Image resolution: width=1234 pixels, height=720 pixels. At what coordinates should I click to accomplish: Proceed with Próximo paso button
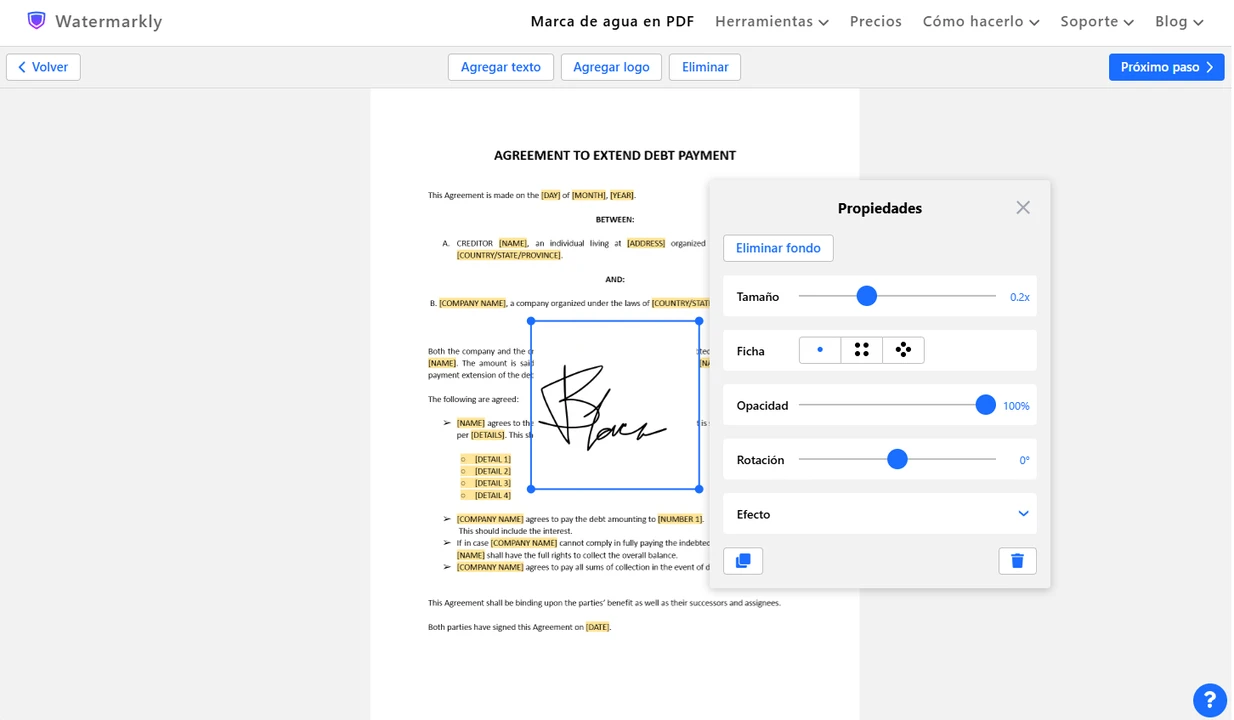(1166, 67)
